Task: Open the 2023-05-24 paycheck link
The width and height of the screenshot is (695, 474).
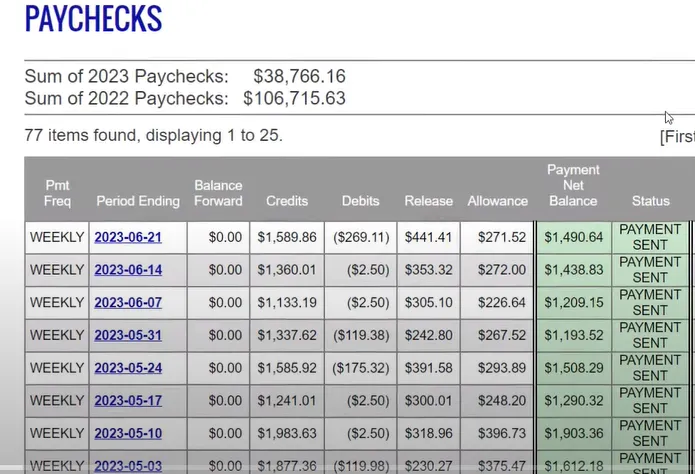Action: [x=128, y=368]
